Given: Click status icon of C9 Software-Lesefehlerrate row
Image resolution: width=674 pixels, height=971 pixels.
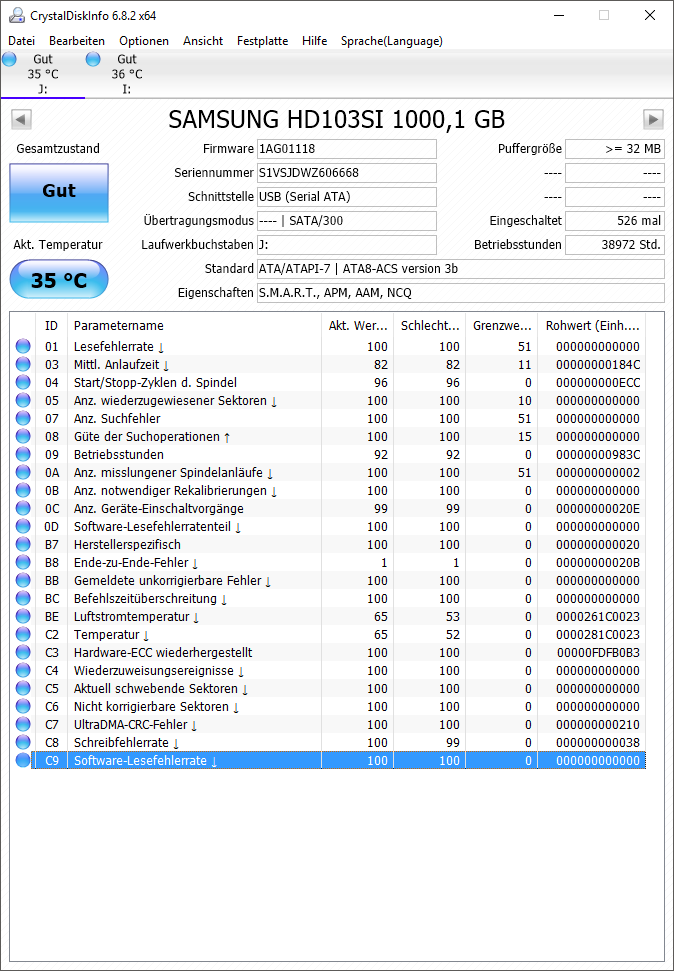Looking at the screenshot, I should coord(23,760).
